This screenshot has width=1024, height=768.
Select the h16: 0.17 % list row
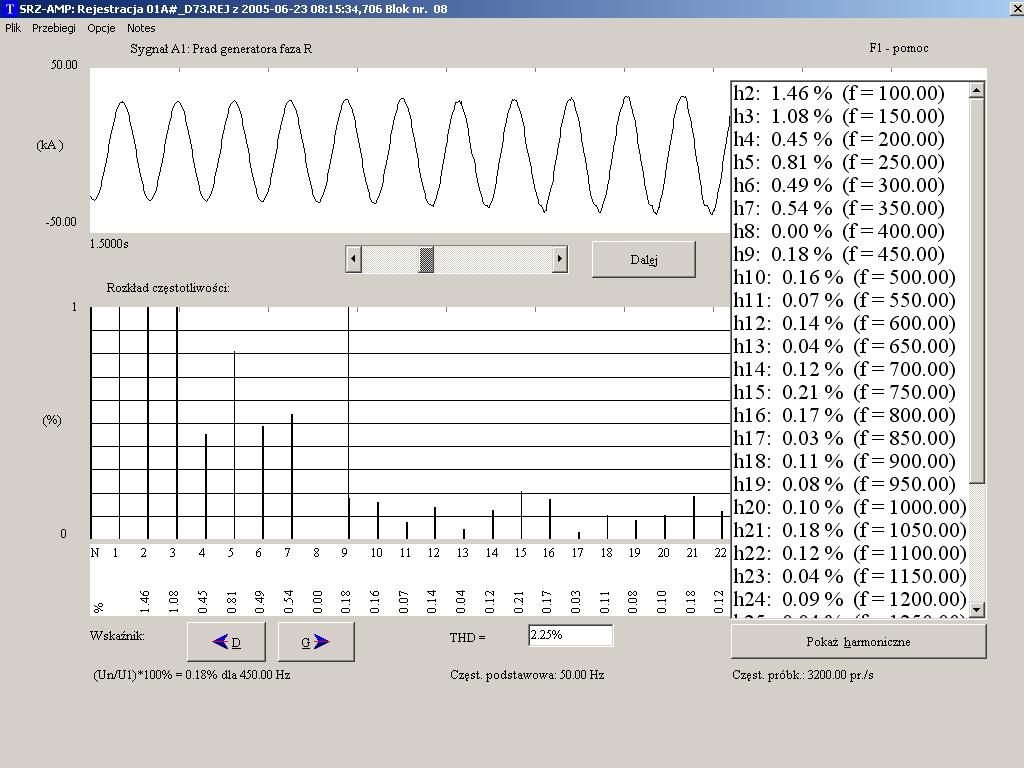click(850, 415)
